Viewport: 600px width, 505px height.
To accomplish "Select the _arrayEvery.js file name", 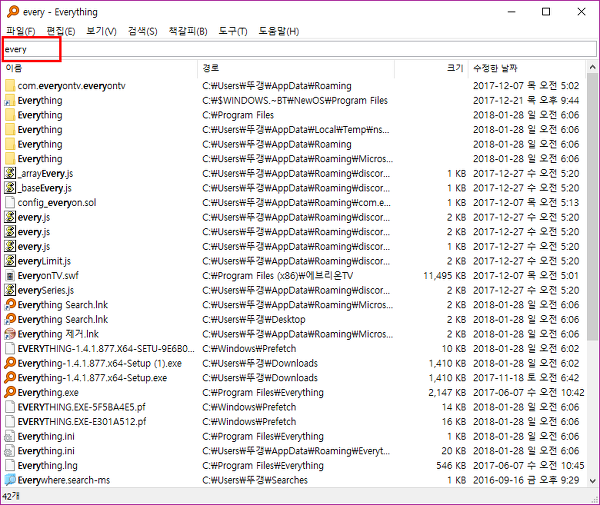I will [x=45, y=173].
